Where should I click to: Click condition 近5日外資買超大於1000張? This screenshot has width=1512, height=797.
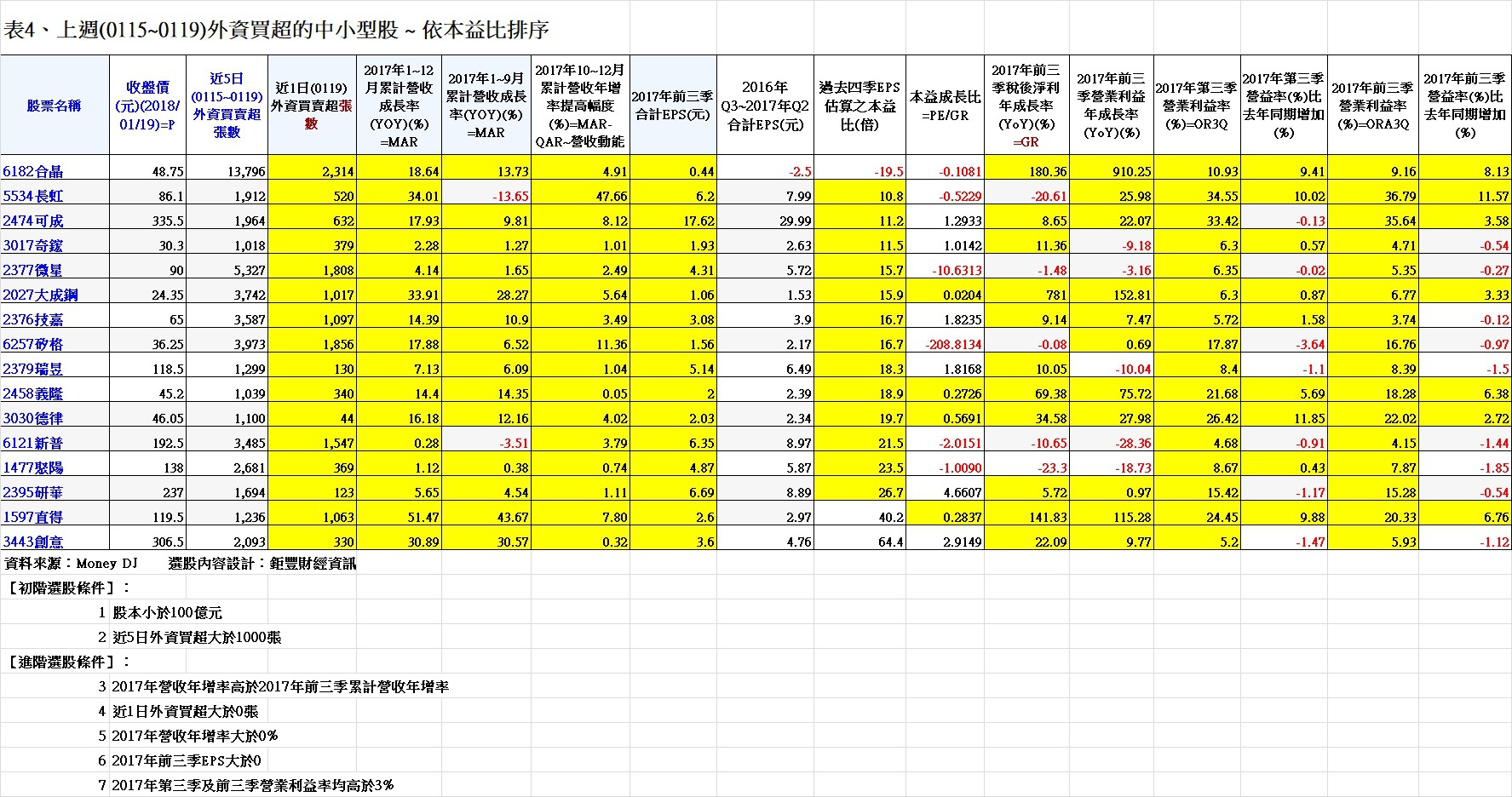click(x=197, y=638)
